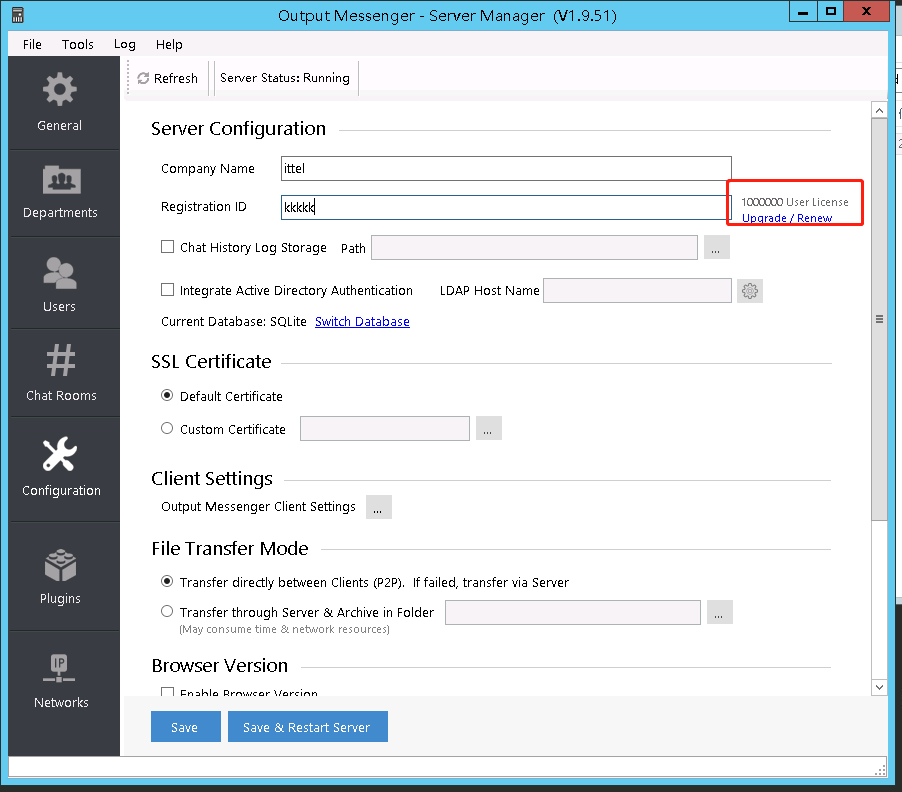This screenshot has width=902, height=792.
Task: Click the vertical scrollbar thumb
Action: point(879,319)
